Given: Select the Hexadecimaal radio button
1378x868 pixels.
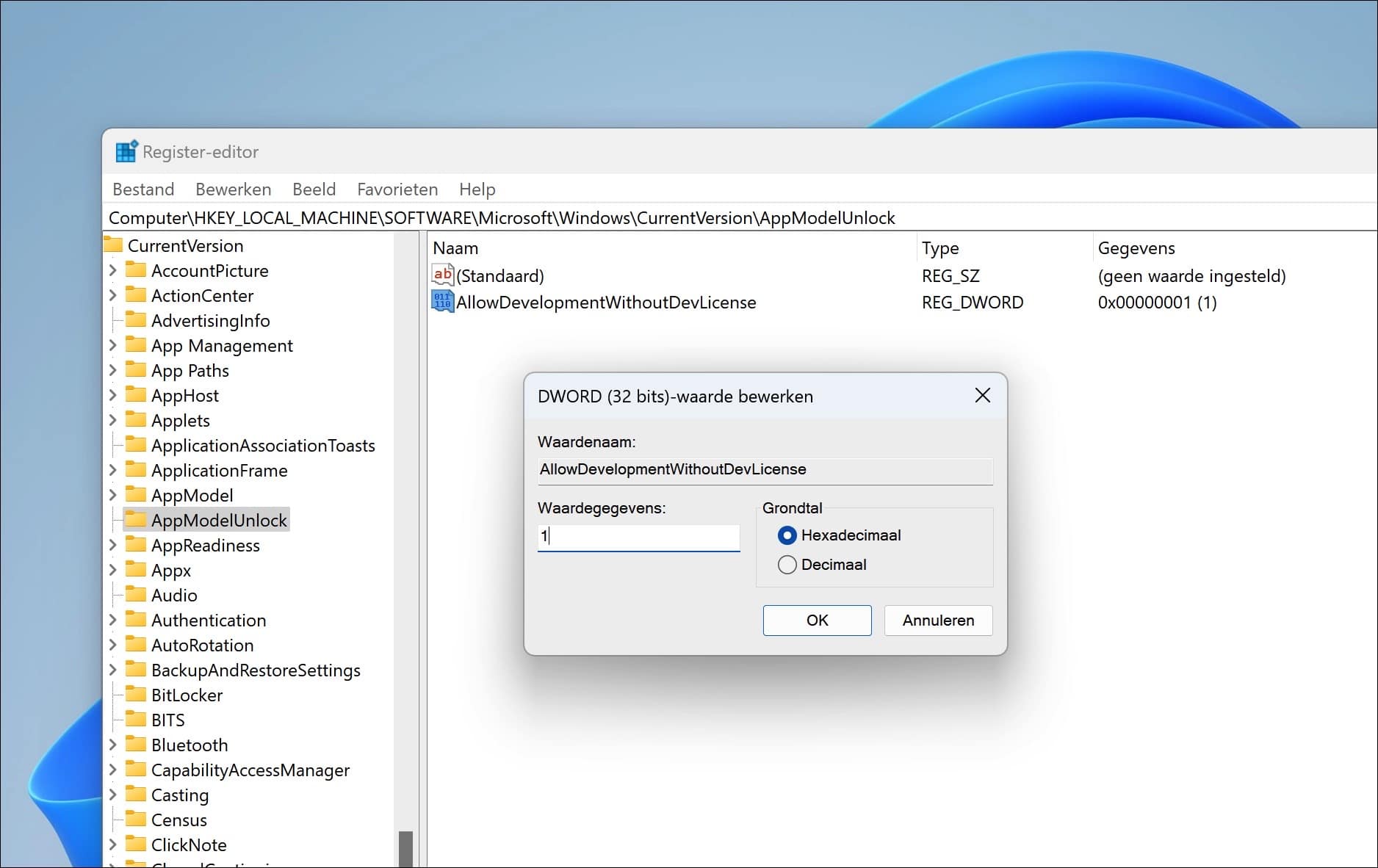Looking at the screenshot, I should pyautogui.click(x=787, y=535).
